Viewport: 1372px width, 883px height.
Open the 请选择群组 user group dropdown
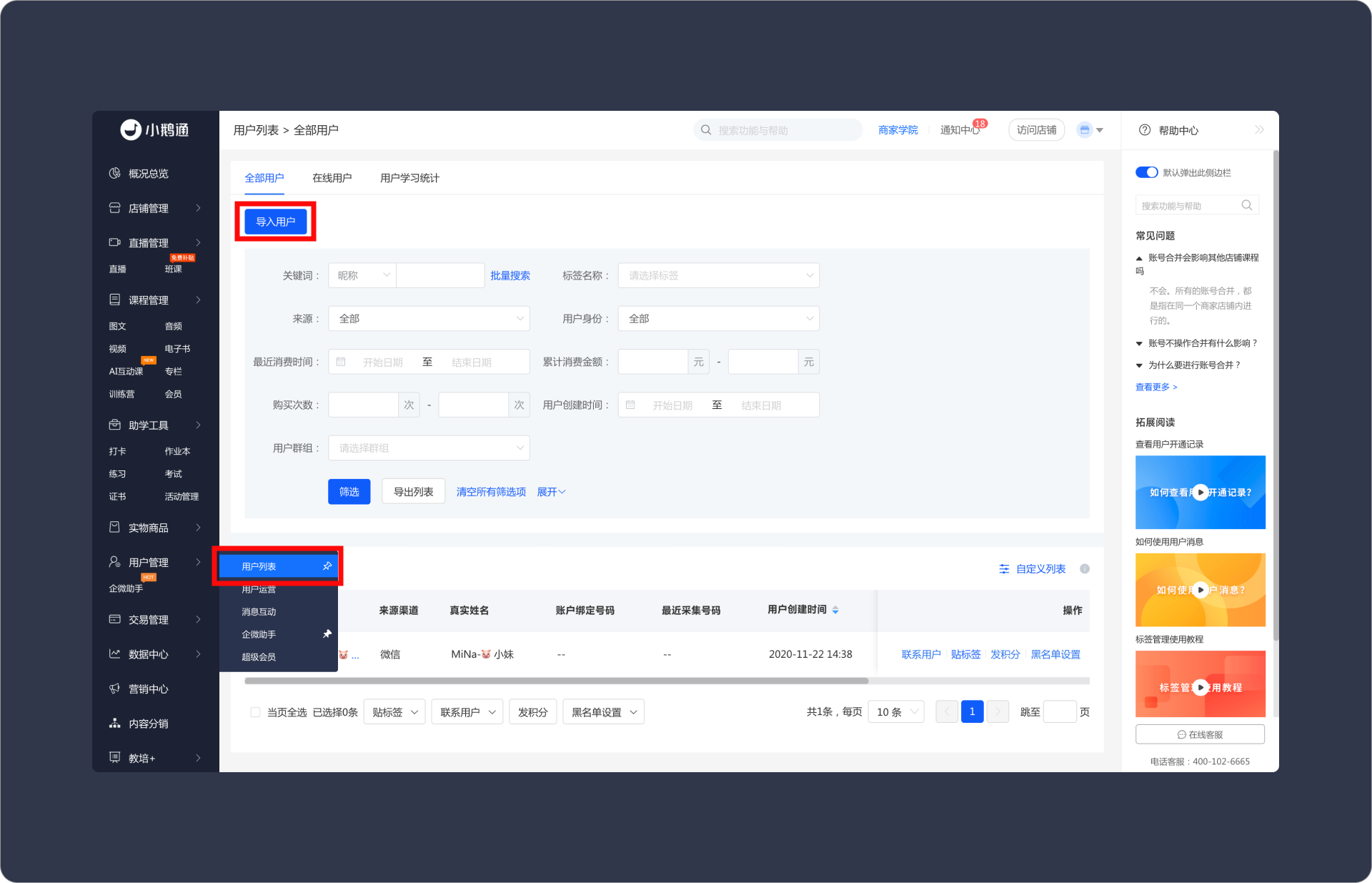[429, 448]
